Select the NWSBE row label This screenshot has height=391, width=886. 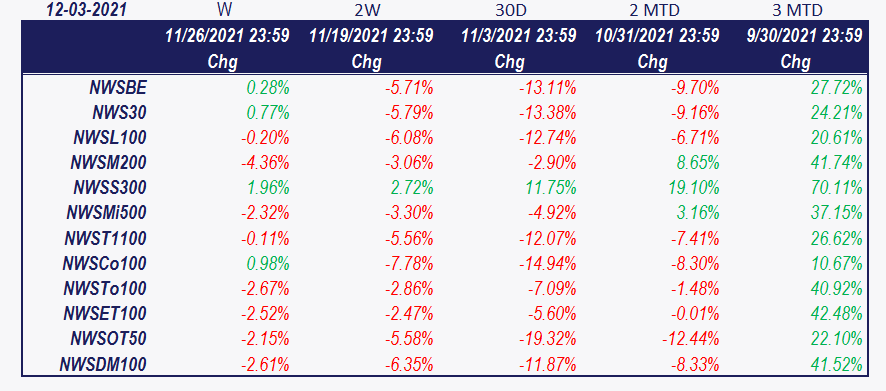[118, 88]
